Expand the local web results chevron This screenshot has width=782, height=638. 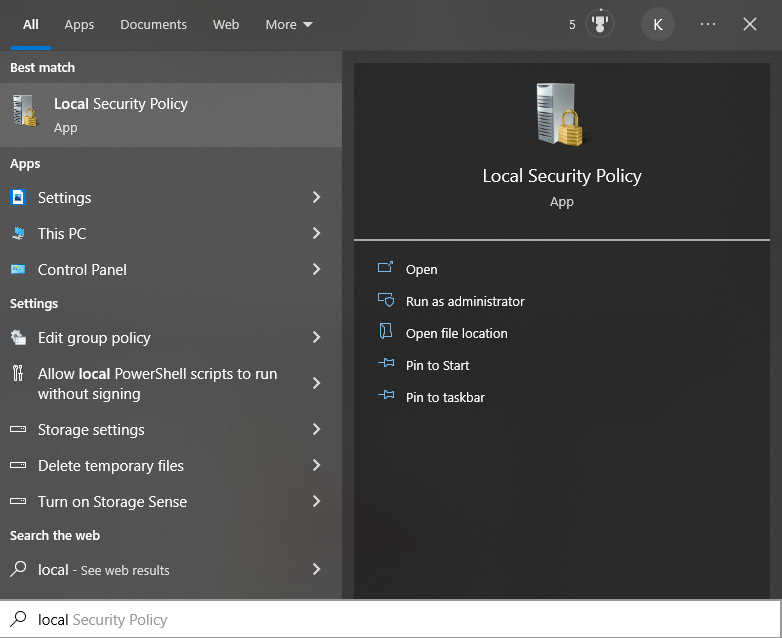[x=316, y=569]
